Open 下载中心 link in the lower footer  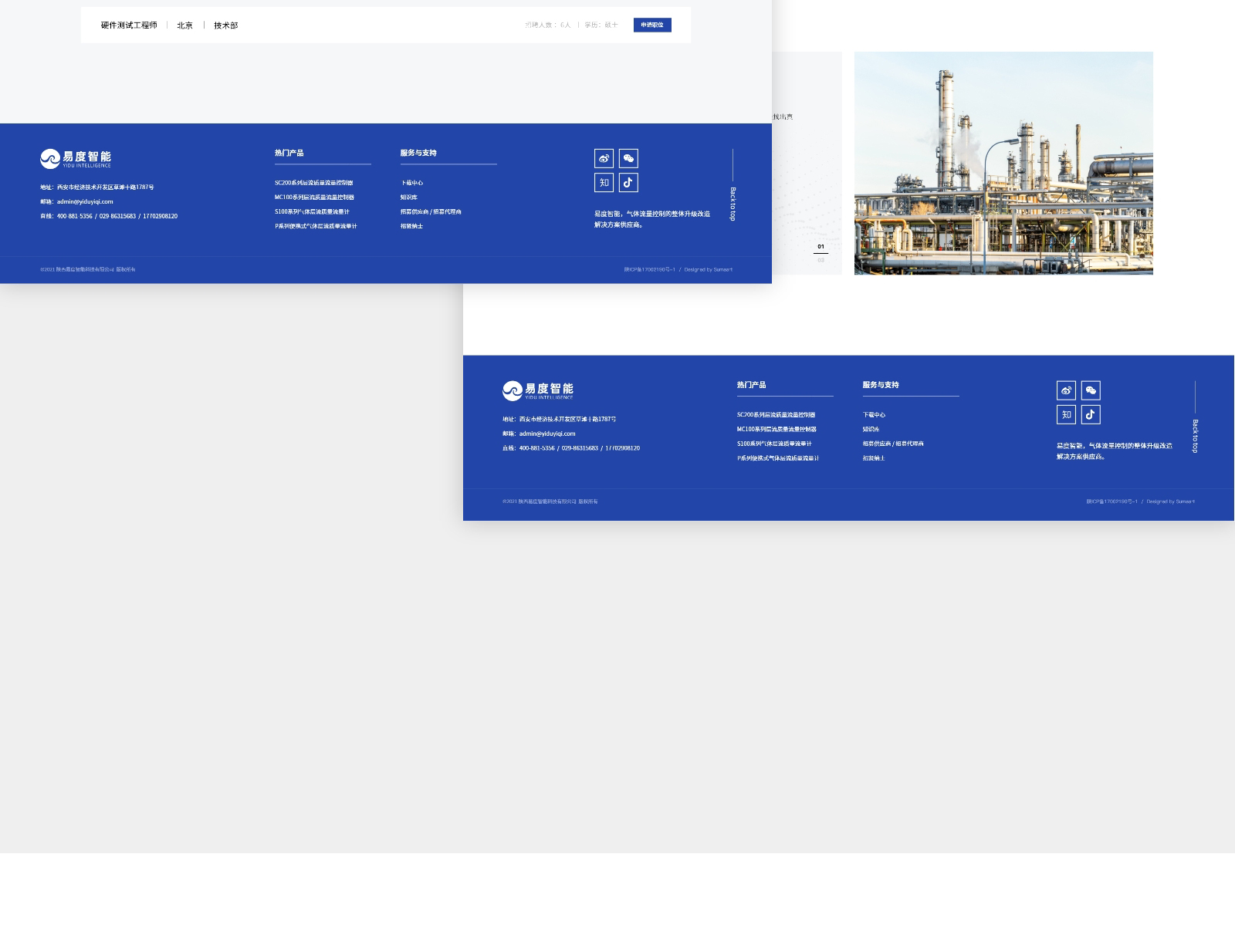click(874, 415)
